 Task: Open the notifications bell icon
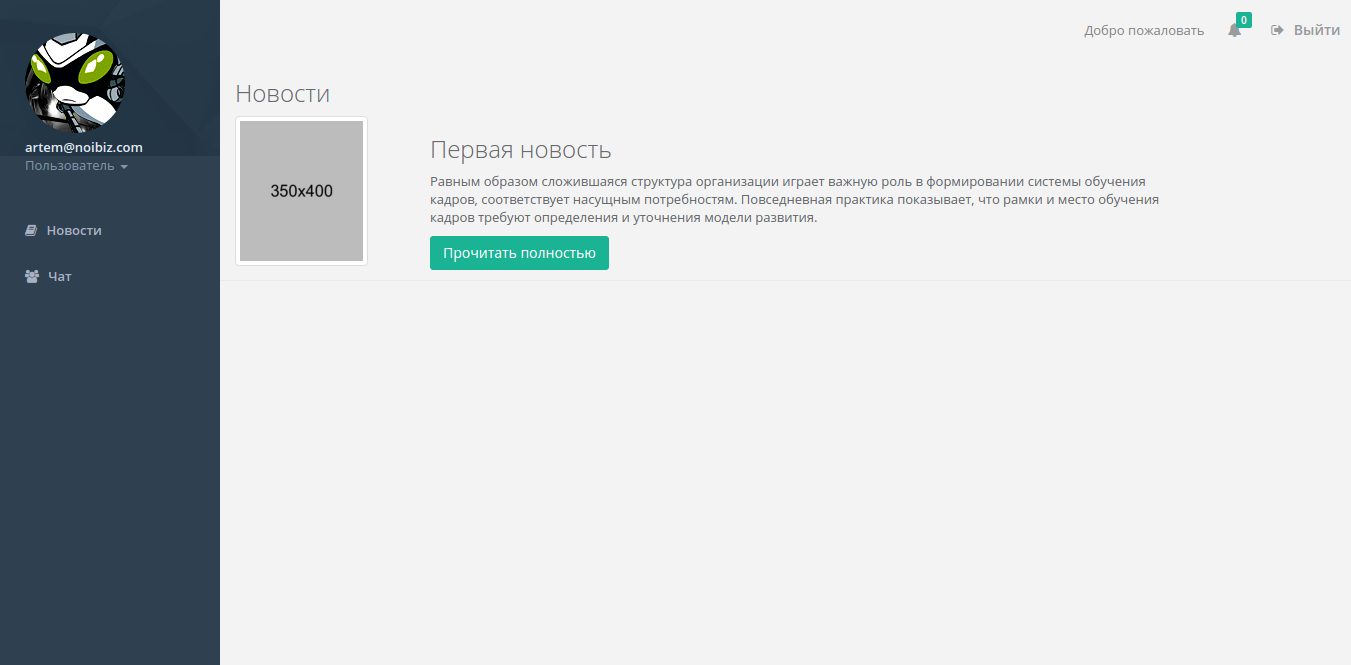[x=1235, y=31]
